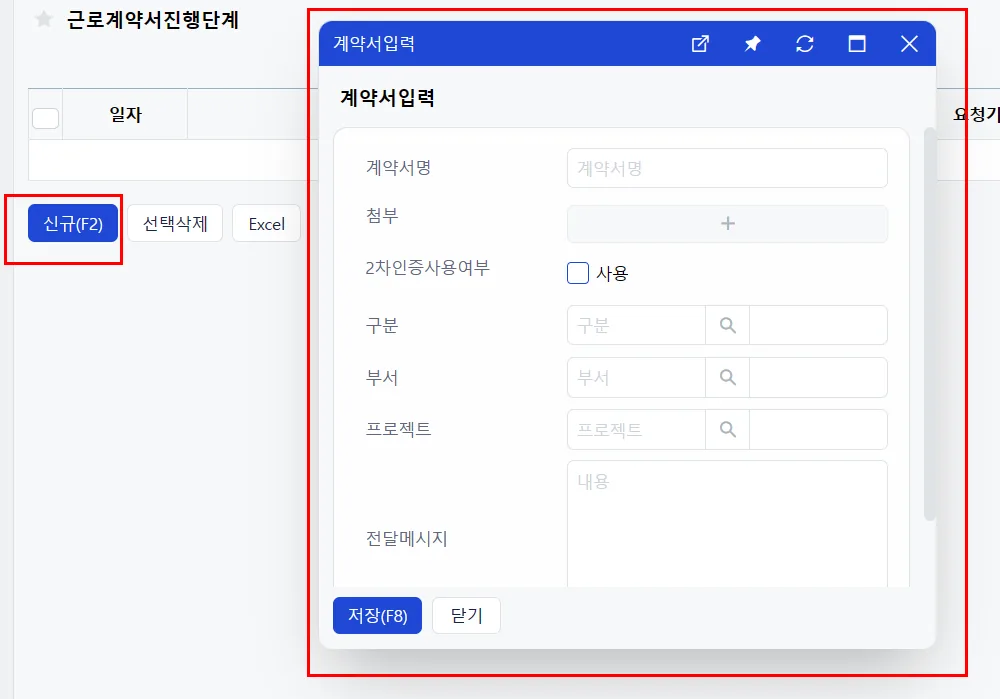Close the 계약서입력 dialog with X
The image size is (1000, 699).
coord(909,44)
